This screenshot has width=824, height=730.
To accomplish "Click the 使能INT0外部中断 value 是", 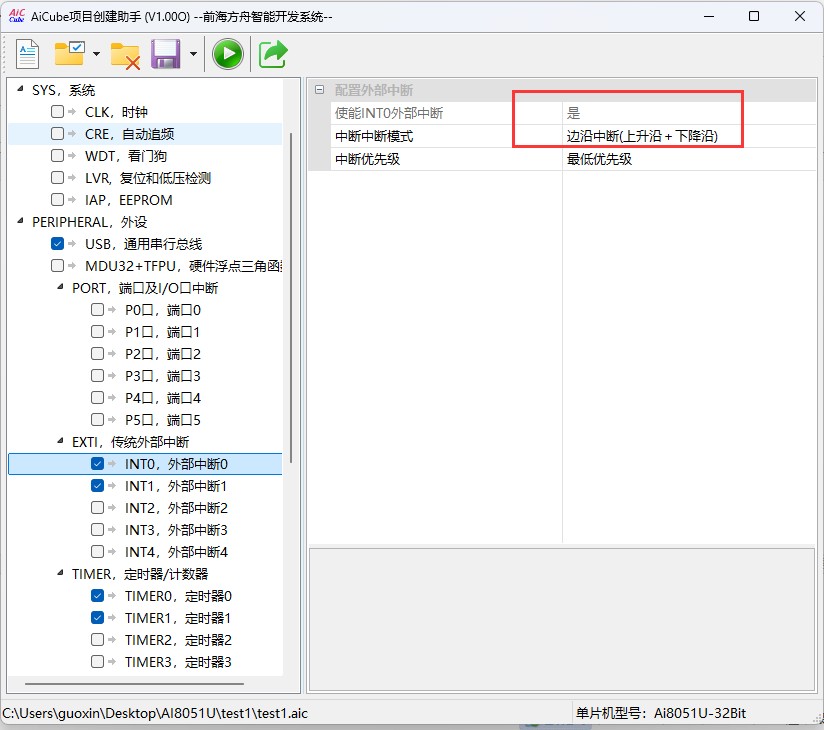I will pyautogui.click(x=689, y=113).
